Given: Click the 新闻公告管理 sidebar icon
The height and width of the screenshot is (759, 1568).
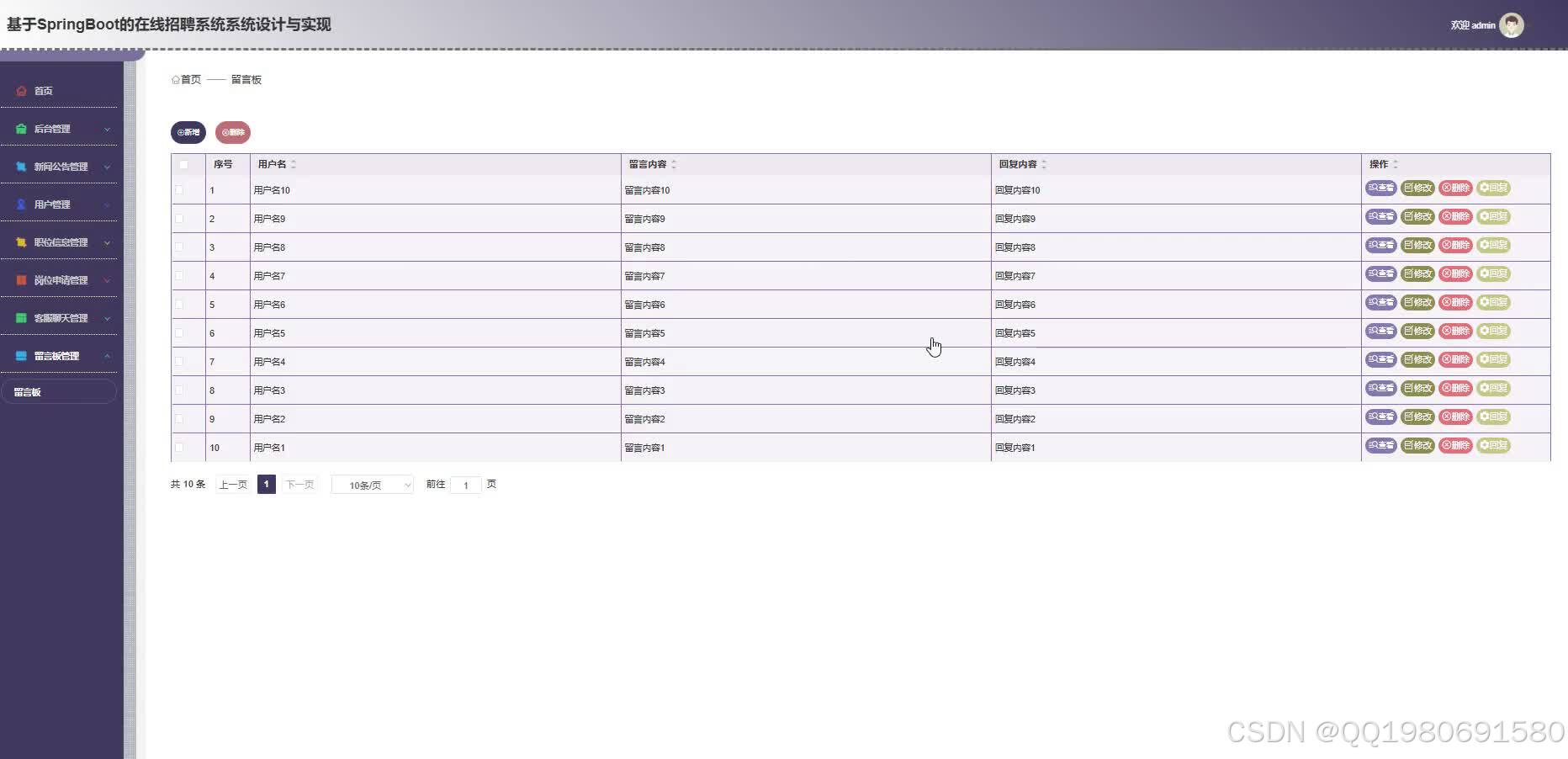Looking at the screenshot, I should (21, 167).
